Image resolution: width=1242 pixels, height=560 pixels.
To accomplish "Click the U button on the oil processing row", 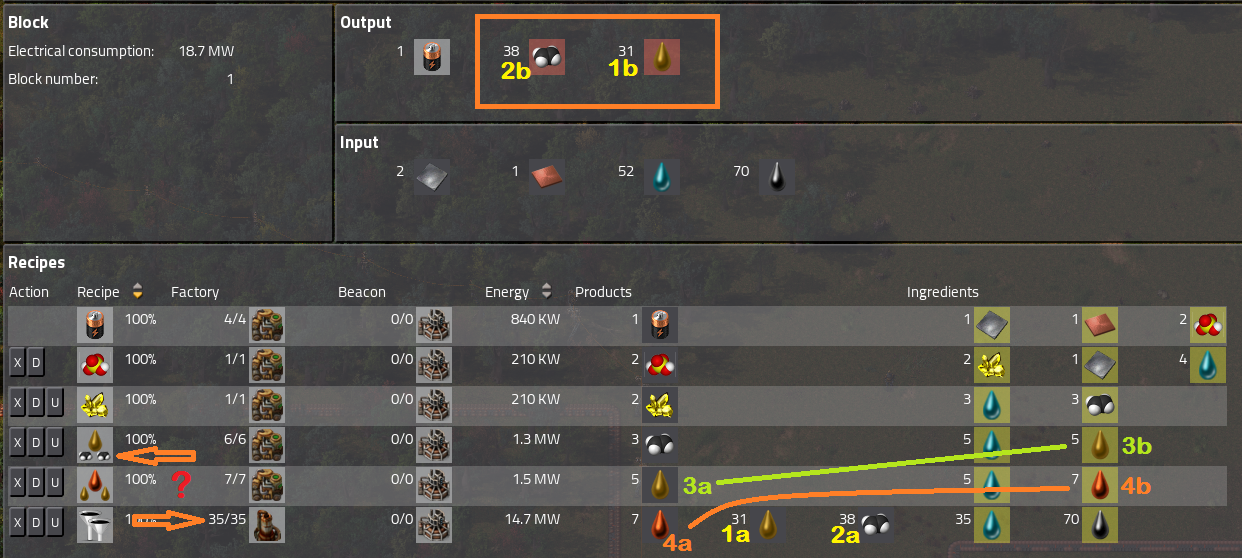I will (x=55, y=522).
